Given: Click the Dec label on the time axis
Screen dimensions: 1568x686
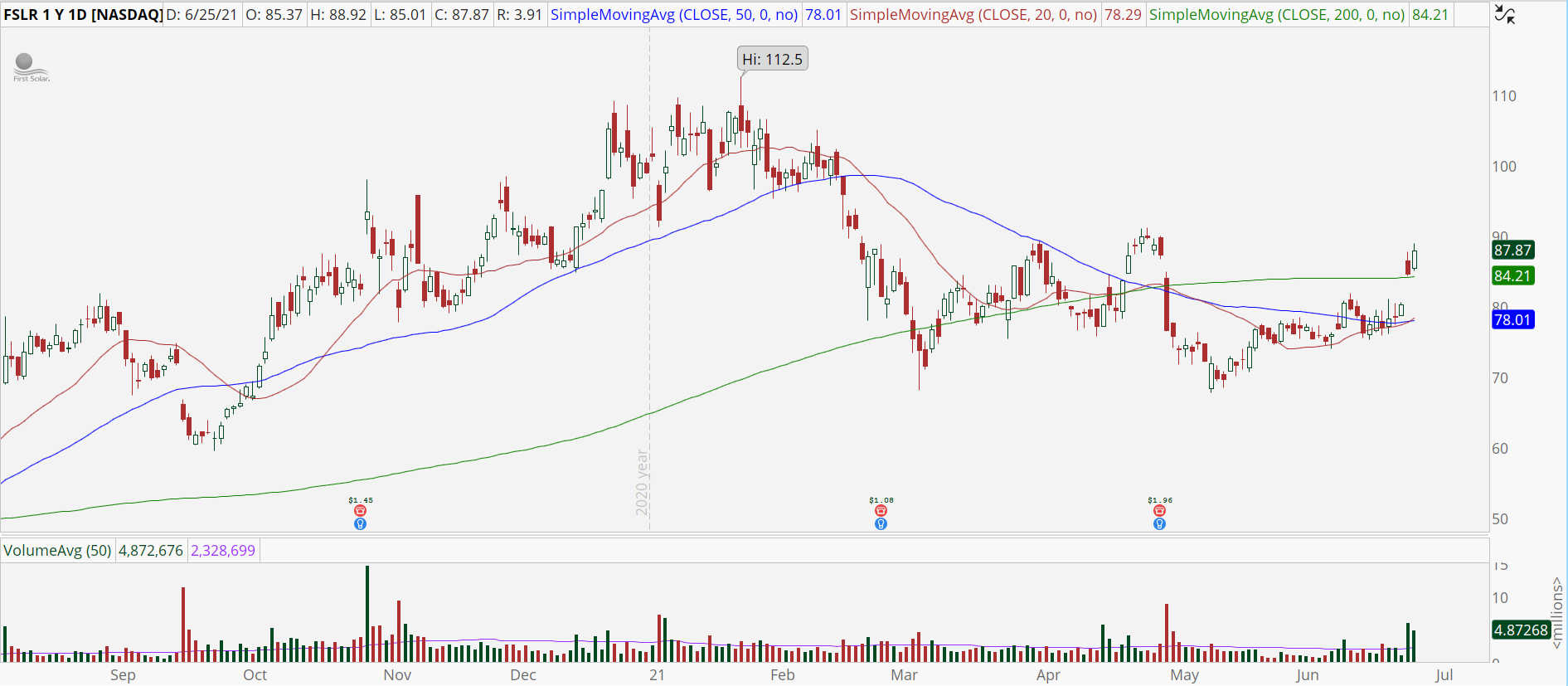Looking at the screenshot, I should [x=523, y=675].
